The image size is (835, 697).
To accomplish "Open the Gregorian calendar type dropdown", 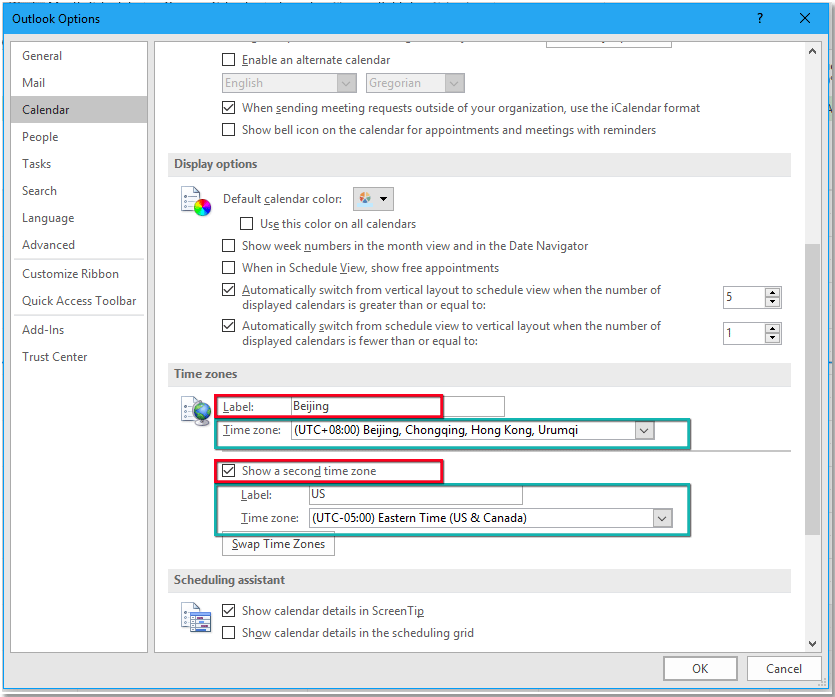I will coord(454,84).
